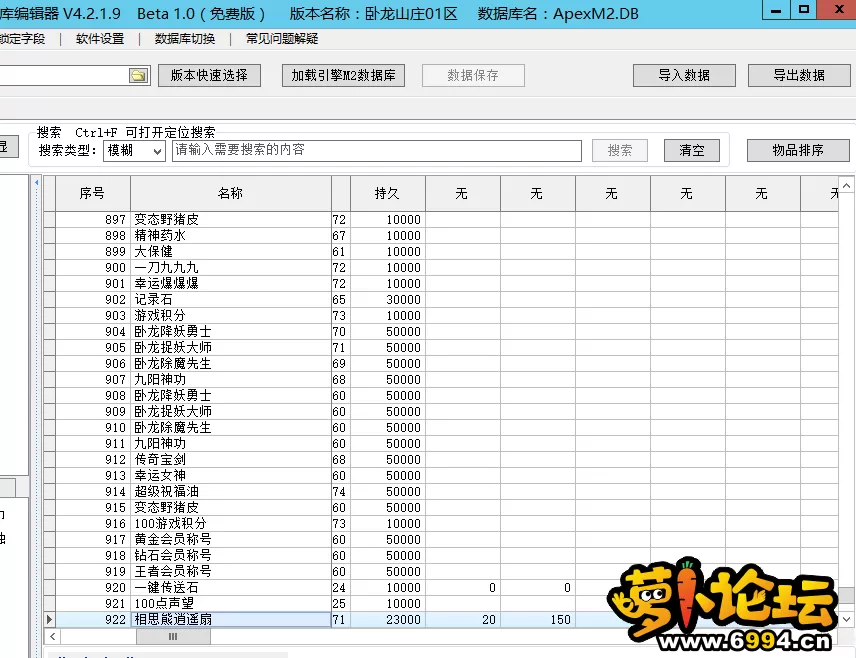Image resolution: width=856 pixels, height=658 pixels.
Task: Click 加载引擎M2数据库 button
Action: (343, 75)
